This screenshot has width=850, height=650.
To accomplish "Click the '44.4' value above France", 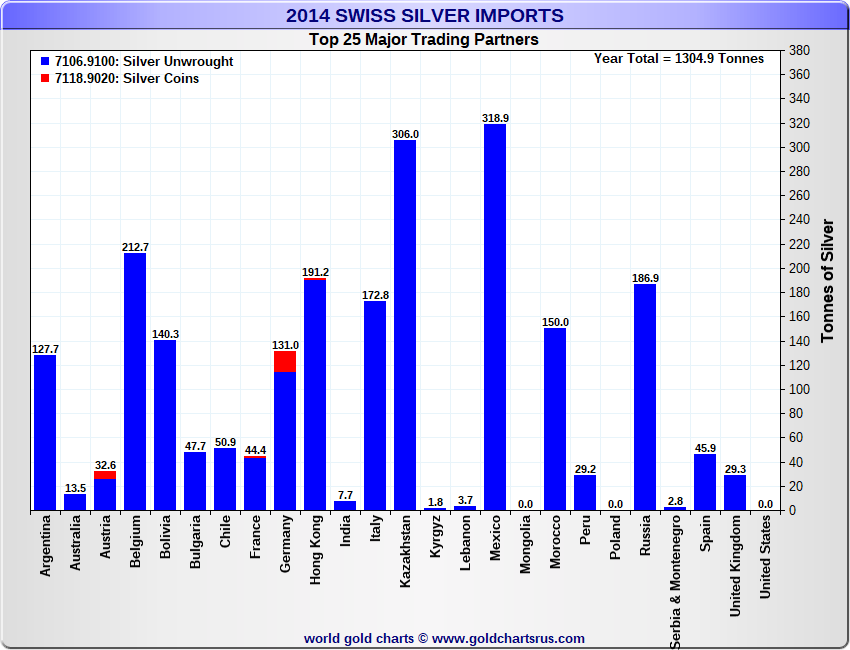I will click(x=255, y=450).
